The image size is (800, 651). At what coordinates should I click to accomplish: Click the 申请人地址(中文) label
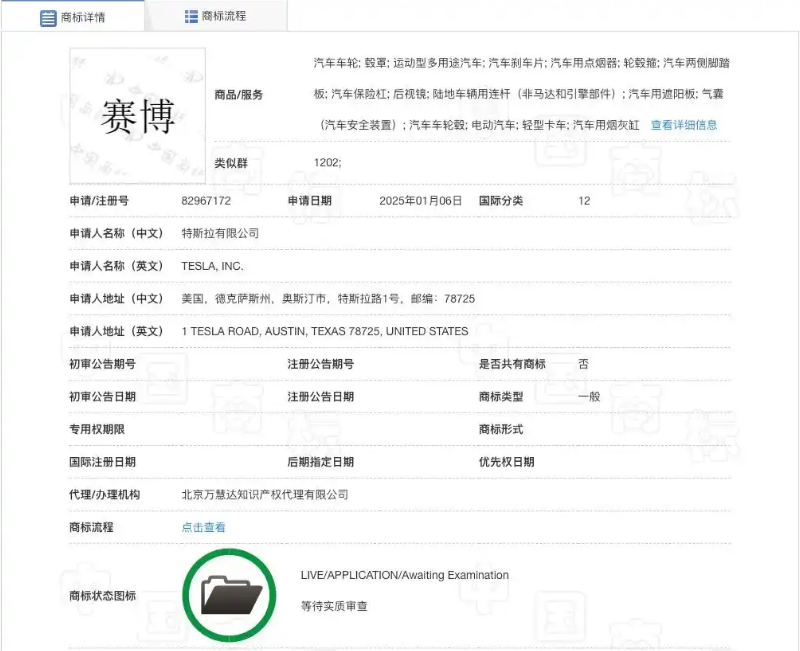tap(116, 298)
